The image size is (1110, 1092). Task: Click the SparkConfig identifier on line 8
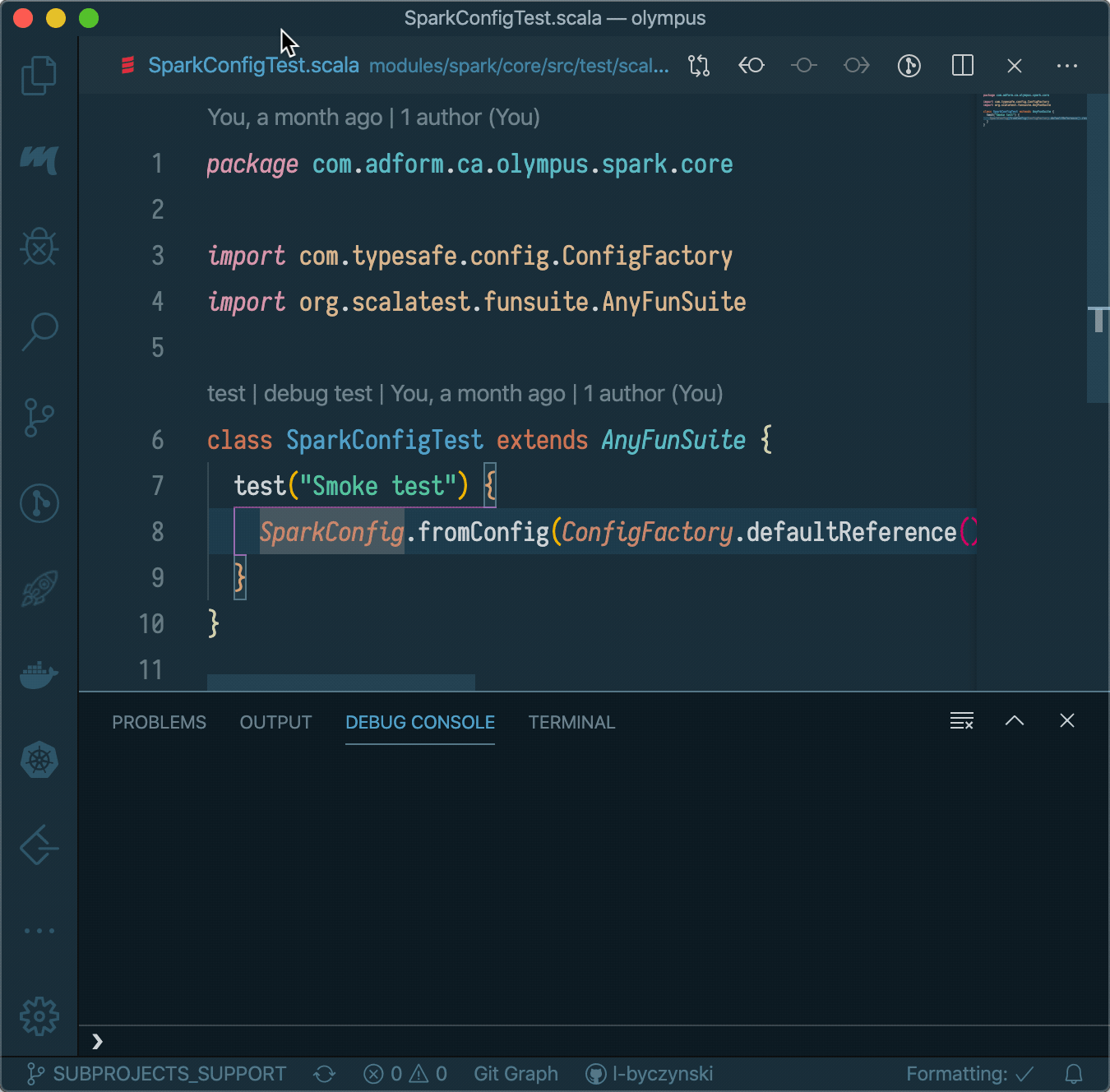click(332, 532)
